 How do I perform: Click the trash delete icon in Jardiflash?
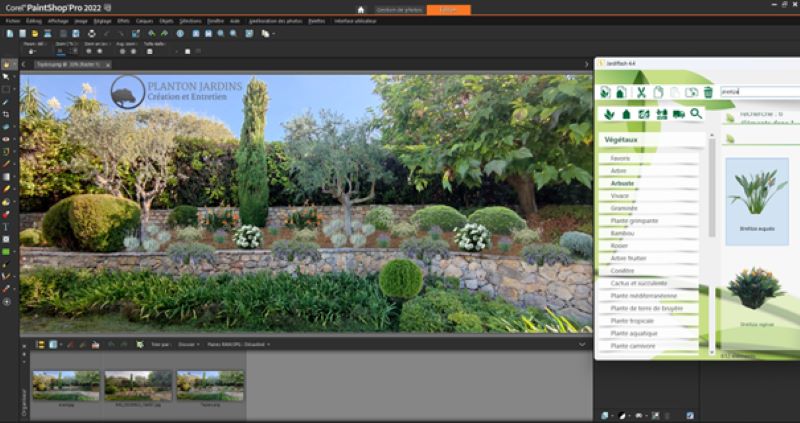(x=708, y=92)
